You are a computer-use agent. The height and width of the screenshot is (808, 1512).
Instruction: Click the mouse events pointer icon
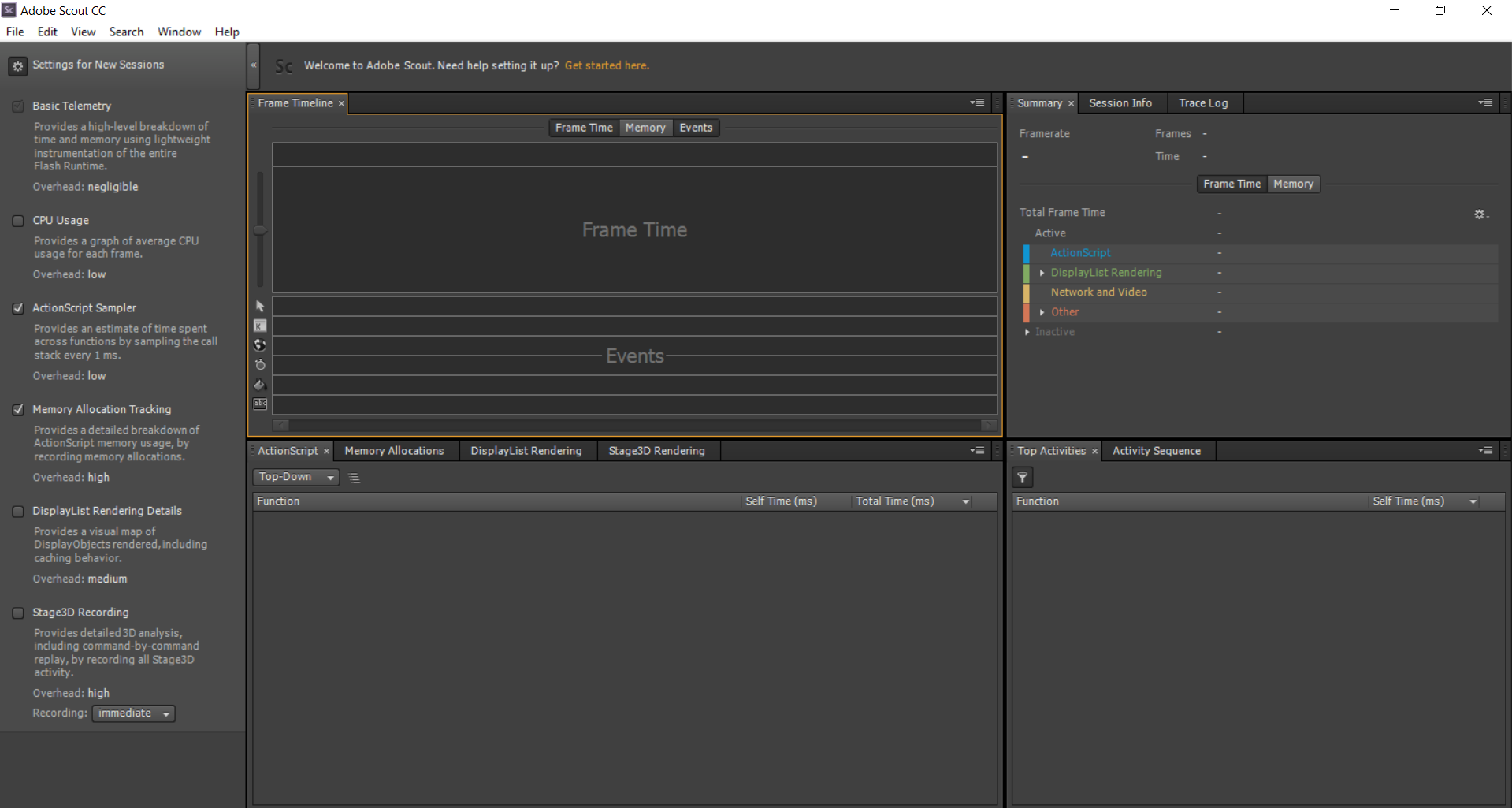point(260,306)
